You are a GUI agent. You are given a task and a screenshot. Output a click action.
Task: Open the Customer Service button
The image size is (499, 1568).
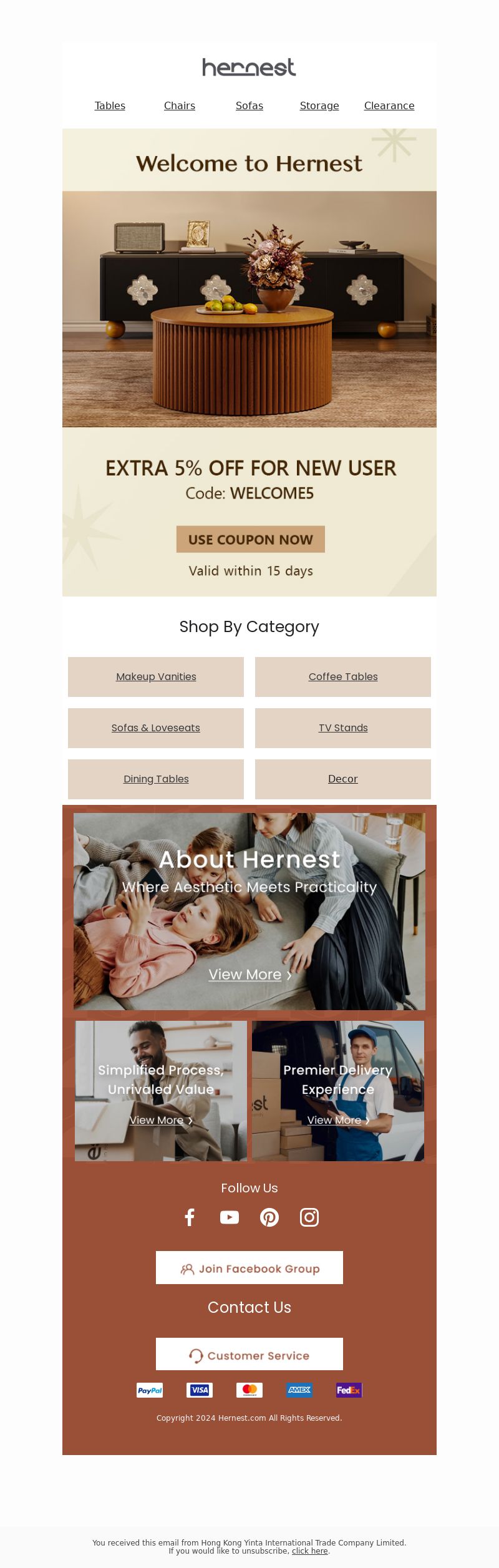(x=249, y=1355)
